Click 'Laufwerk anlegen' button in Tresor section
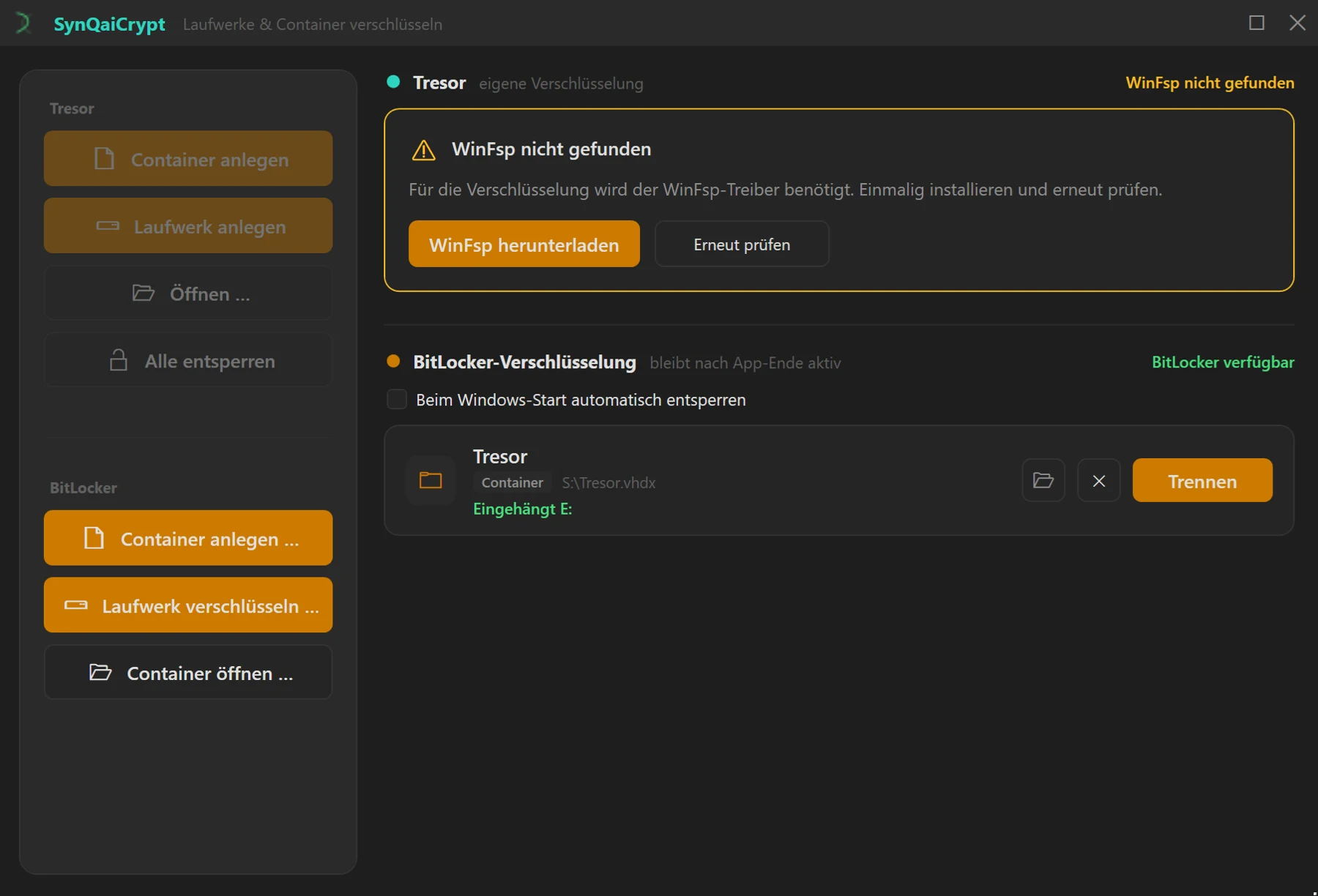1318x896 pixels. click(188, 226)
